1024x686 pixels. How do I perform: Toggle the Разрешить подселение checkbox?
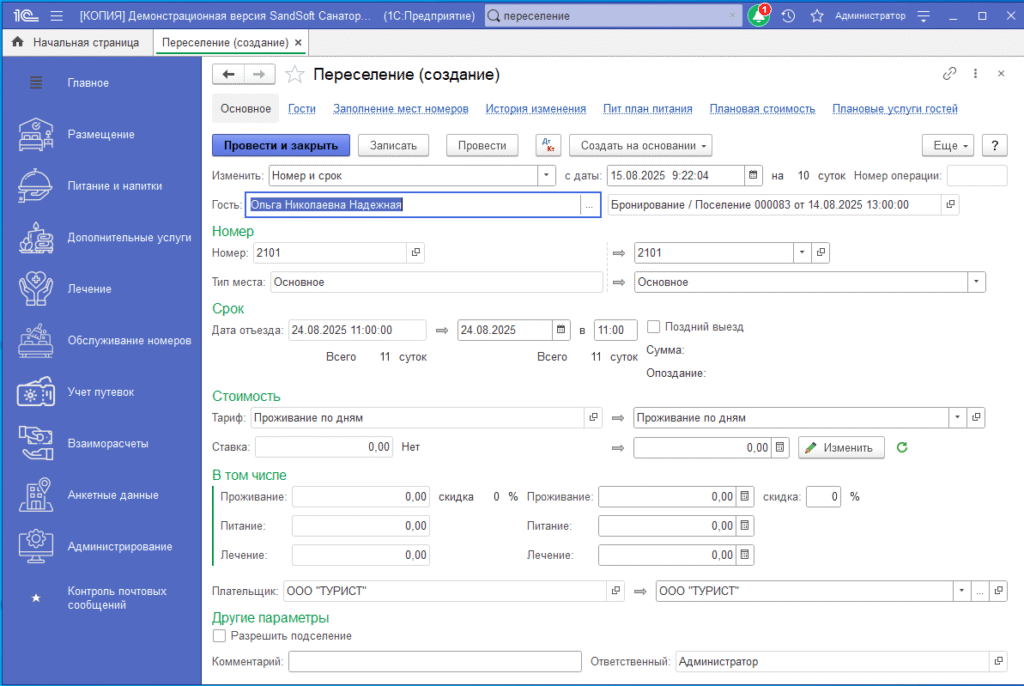click(220, 635)
